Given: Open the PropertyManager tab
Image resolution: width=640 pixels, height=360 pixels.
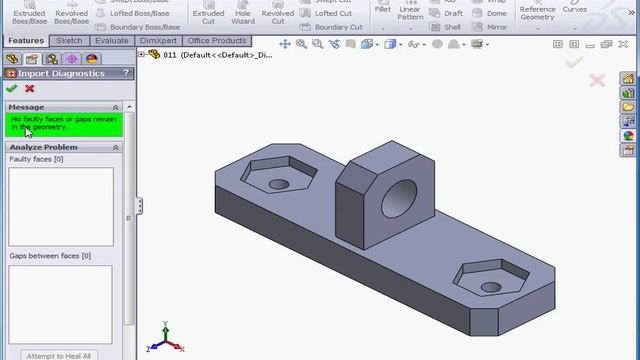Looking at the screenshot, I should (x=32, y=59).
